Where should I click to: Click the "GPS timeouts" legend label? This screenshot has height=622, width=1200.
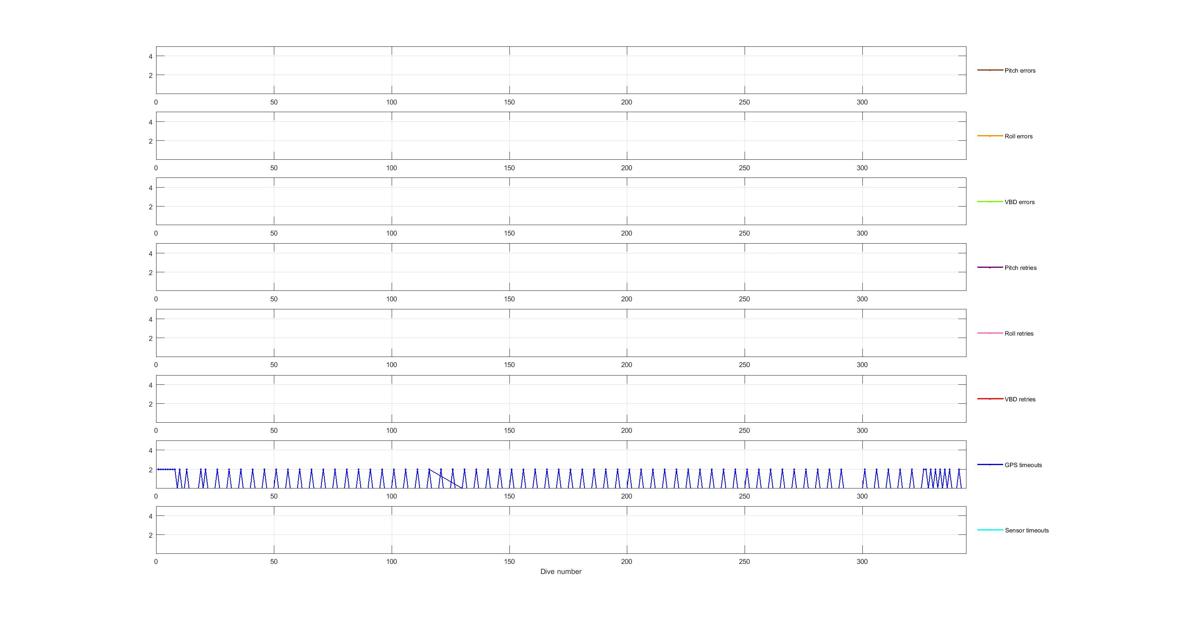(1023, 465)
